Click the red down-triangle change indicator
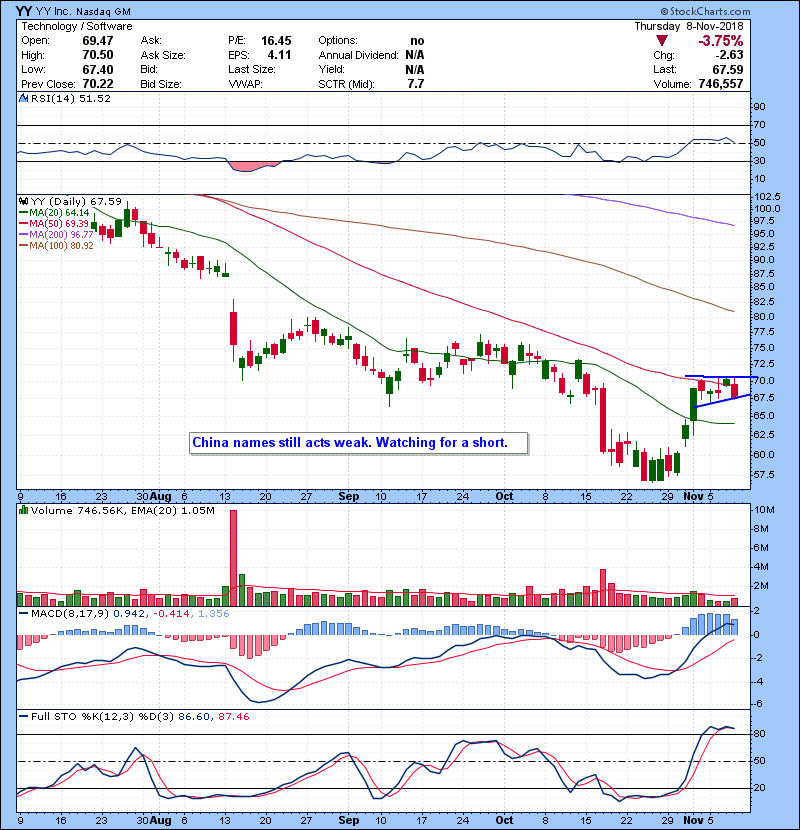The width and height of the screenshot is (800, 830). click(x=661, y=41)
